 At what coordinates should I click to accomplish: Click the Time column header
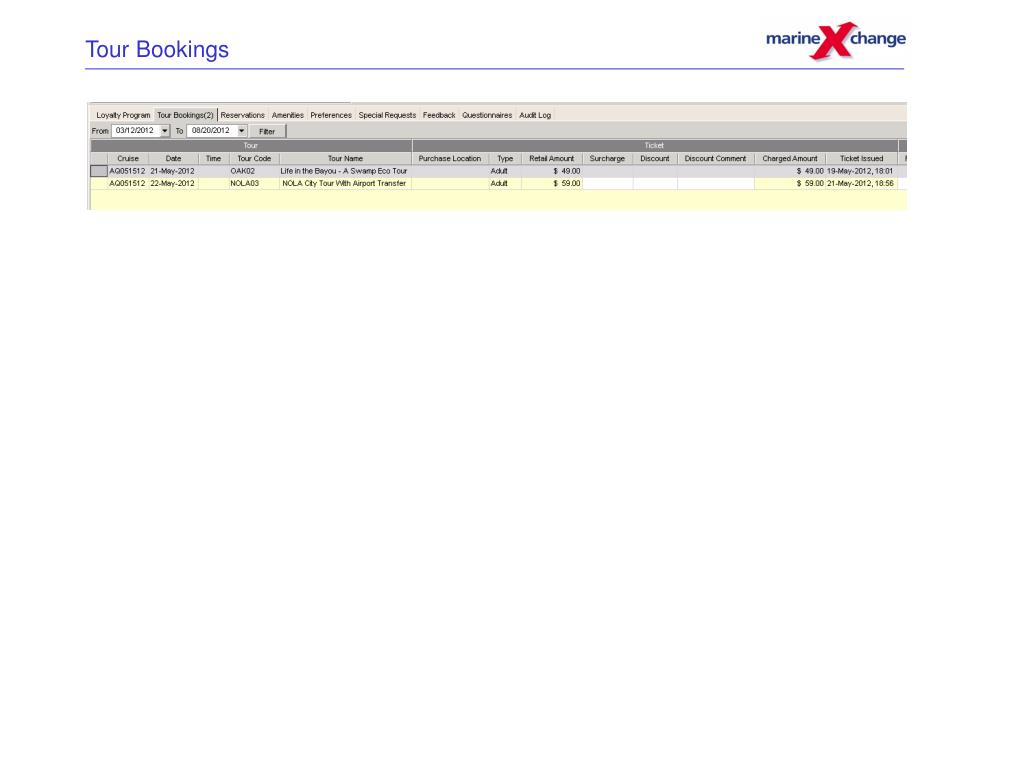(x=214, y=159)
